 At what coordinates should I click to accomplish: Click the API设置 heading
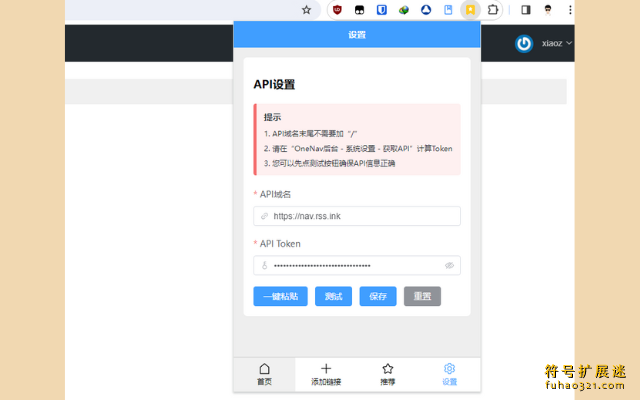point(274,84)
